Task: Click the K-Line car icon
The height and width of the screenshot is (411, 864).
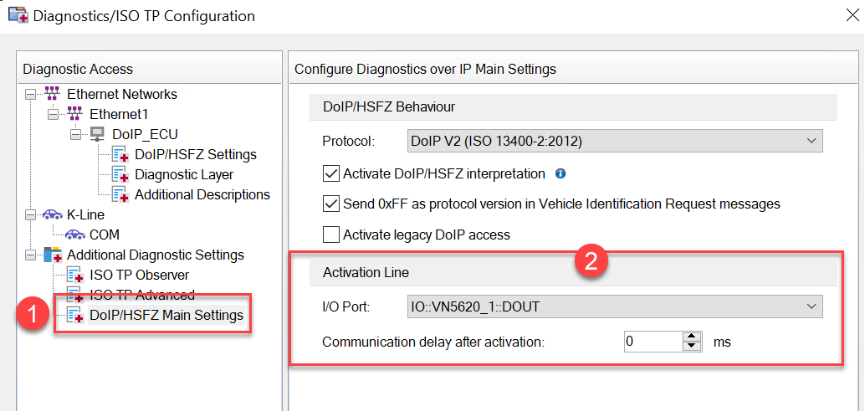Action: 52,214
